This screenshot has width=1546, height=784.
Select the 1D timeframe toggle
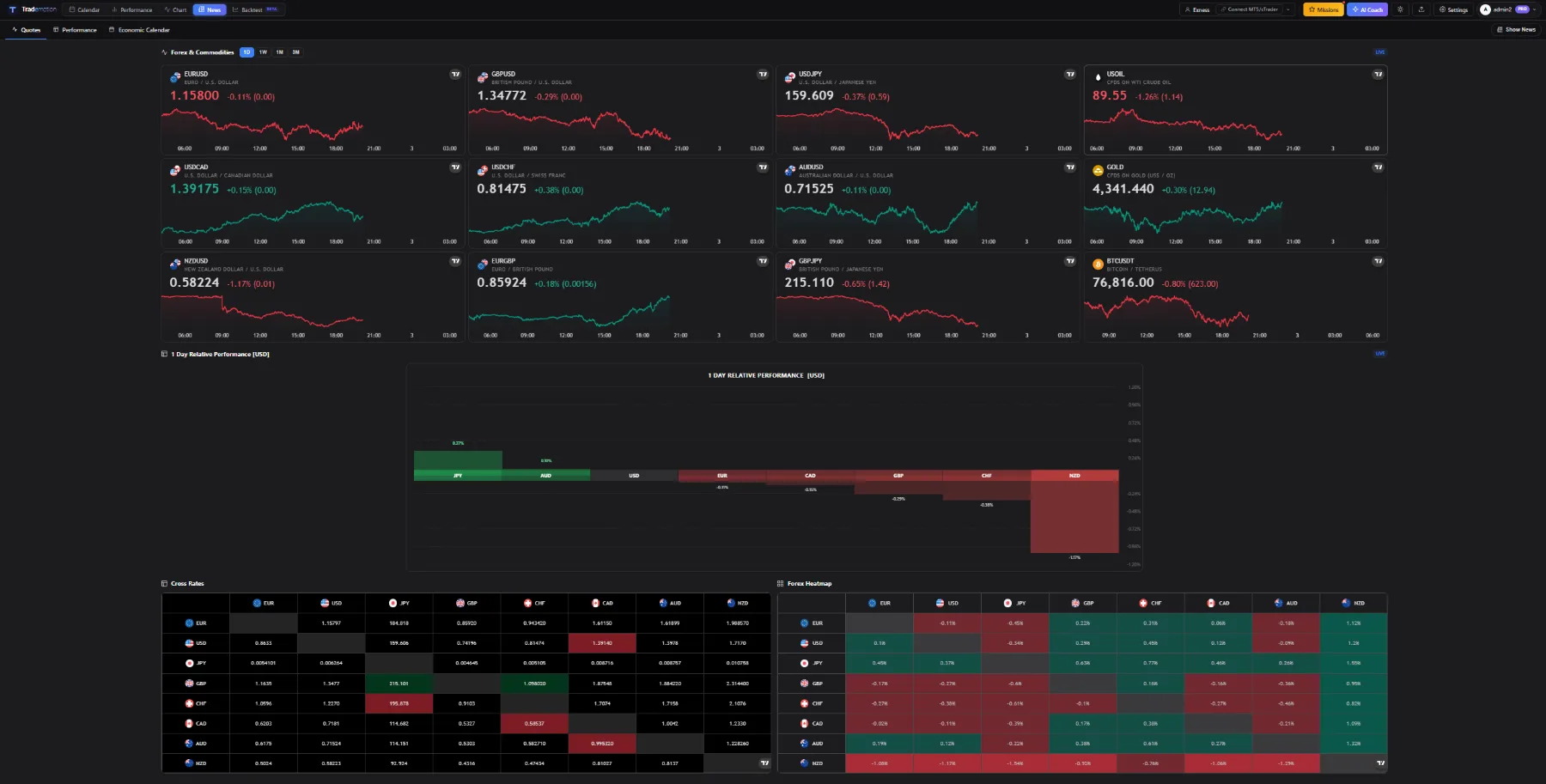[x=247, y=52]
